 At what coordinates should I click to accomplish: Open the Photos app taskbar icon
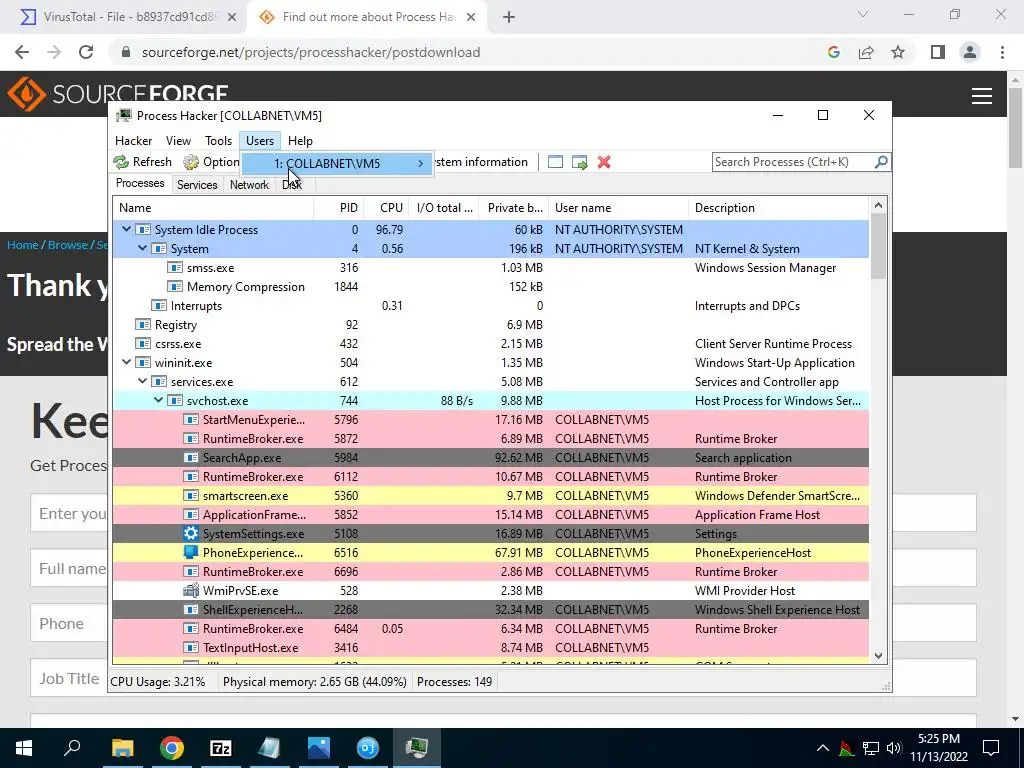[x=319, y=748]
